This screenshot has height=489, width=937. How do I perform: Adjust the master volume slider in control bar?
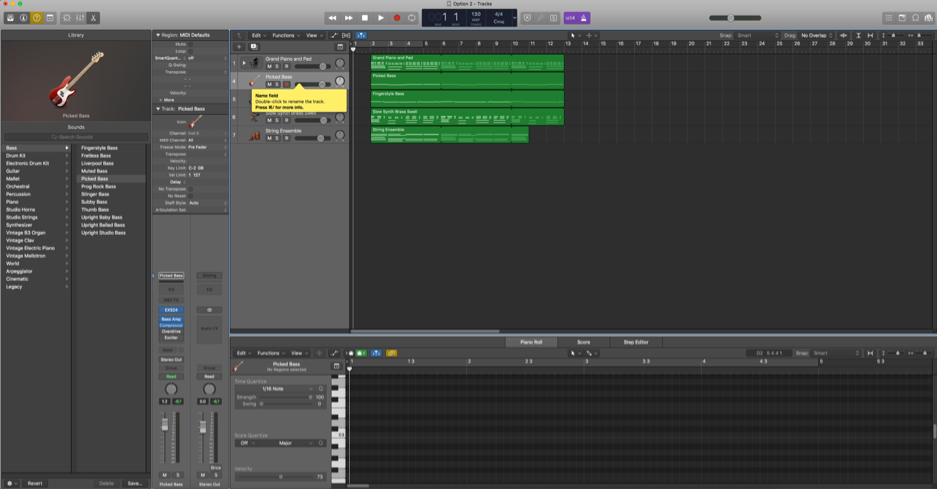731,18
